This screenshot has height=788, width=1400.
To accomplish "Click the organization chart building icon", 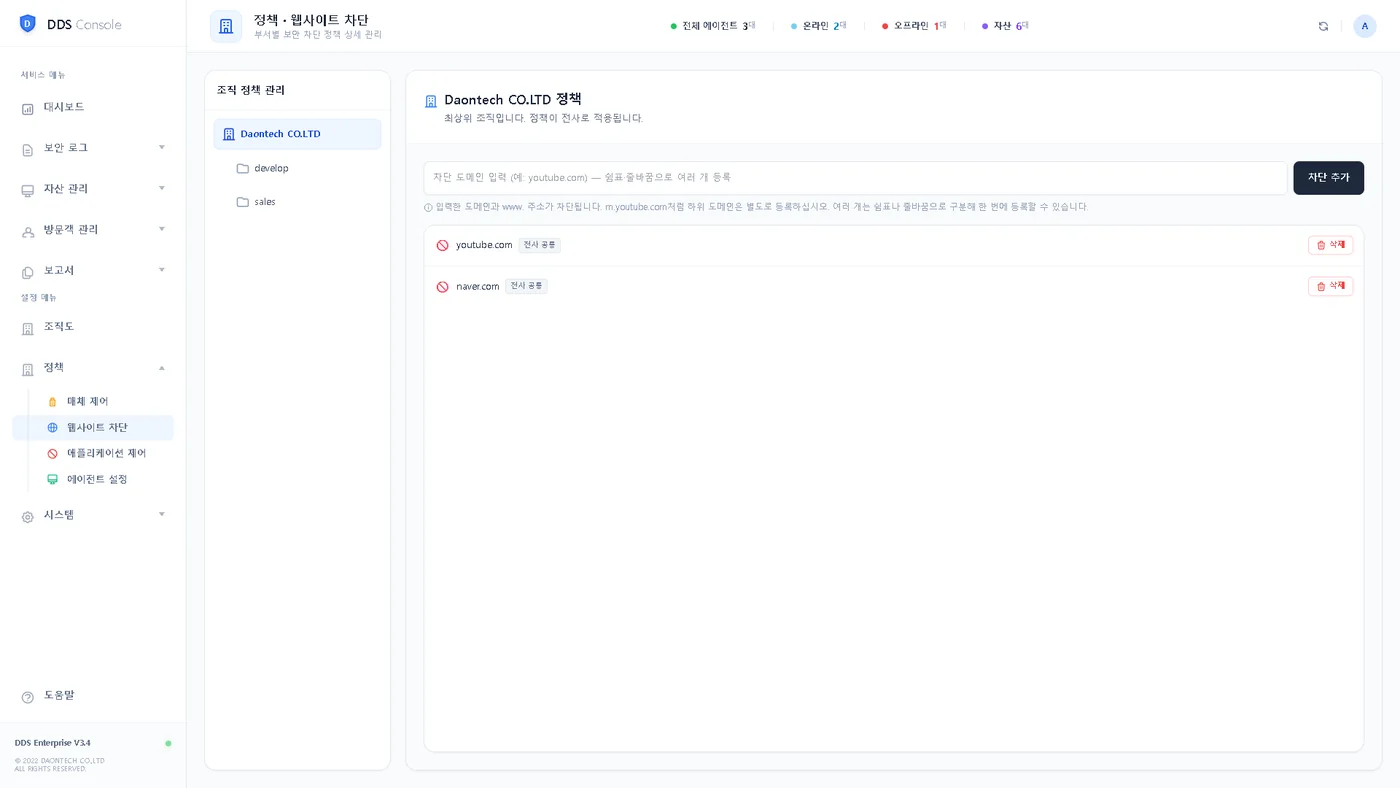I will [28, 328].
